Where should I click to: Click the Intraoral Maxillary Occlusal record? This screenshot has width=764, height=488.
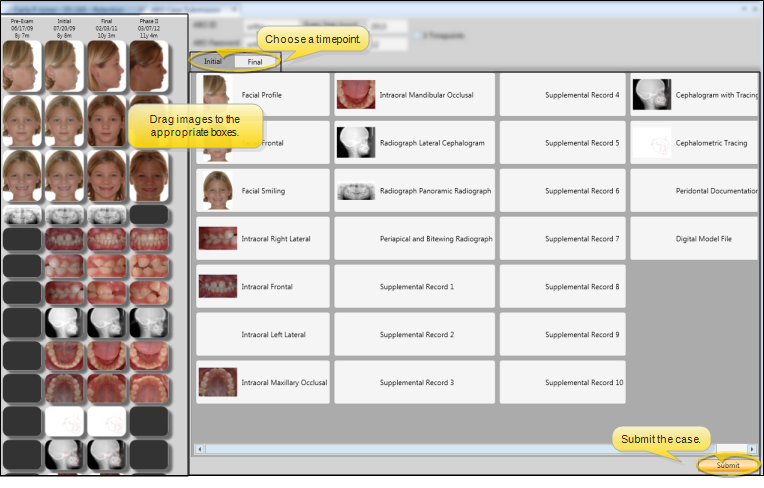[x=262, y=382]
